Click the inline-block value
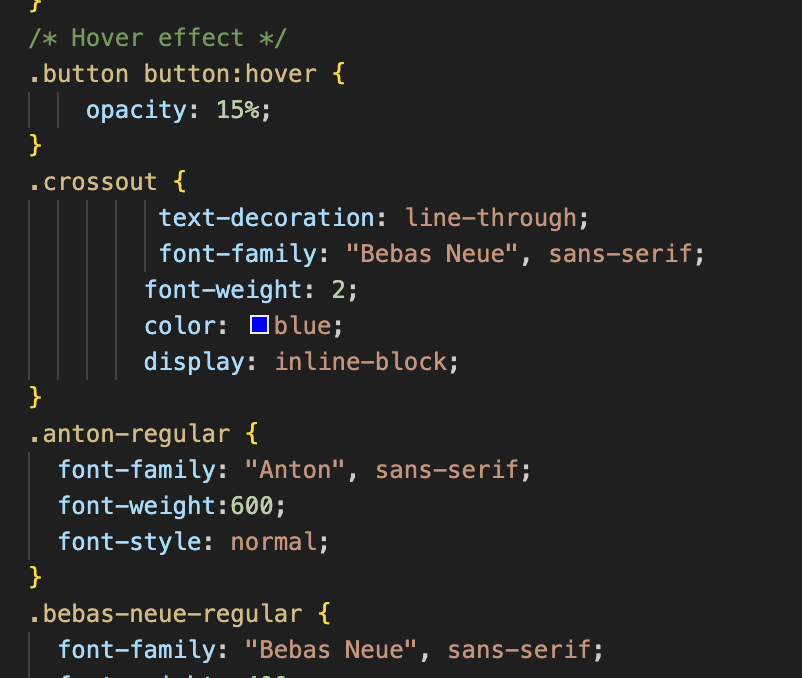Viewport: 802px width, 678px height. [x=361, y=362]
